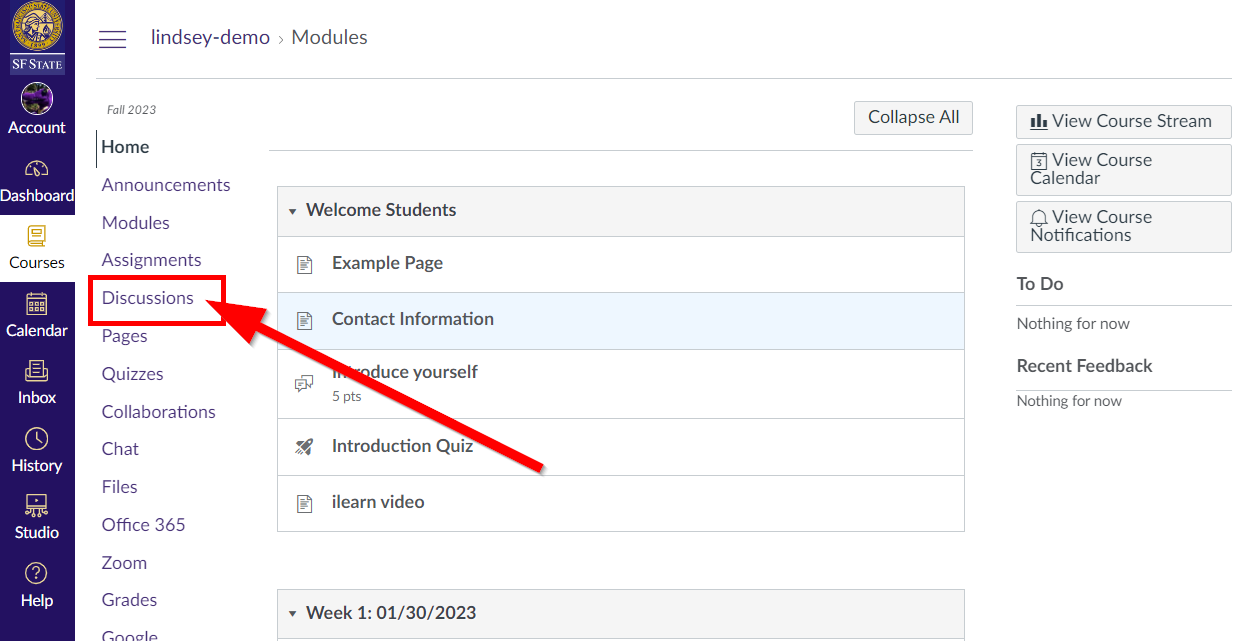Image resolution: width=1237 pixels, height=641 pixels.
Task: Open the Inbox icon
Action: [x=37, y=371]
